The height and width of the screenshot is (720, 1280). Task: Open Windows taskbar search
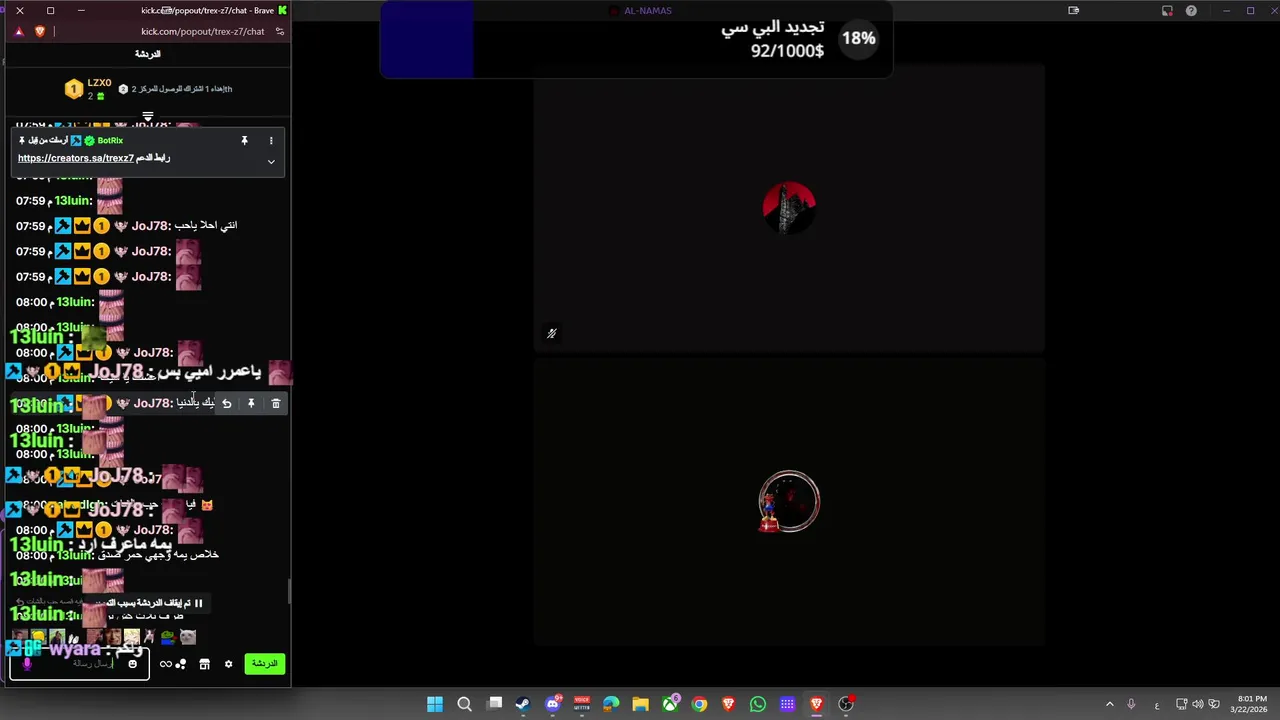465,704
